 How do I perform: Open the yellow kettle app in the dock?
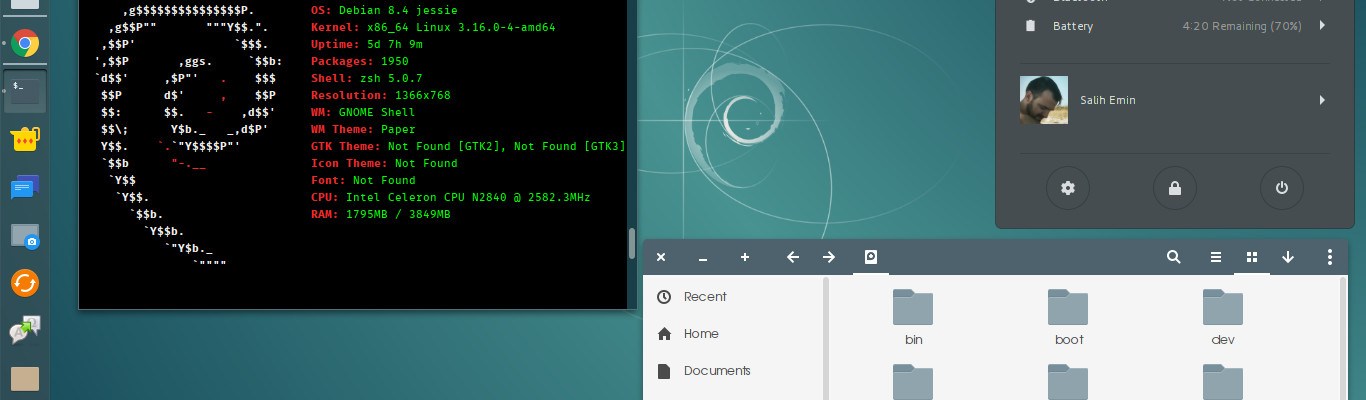pos(25,140)
